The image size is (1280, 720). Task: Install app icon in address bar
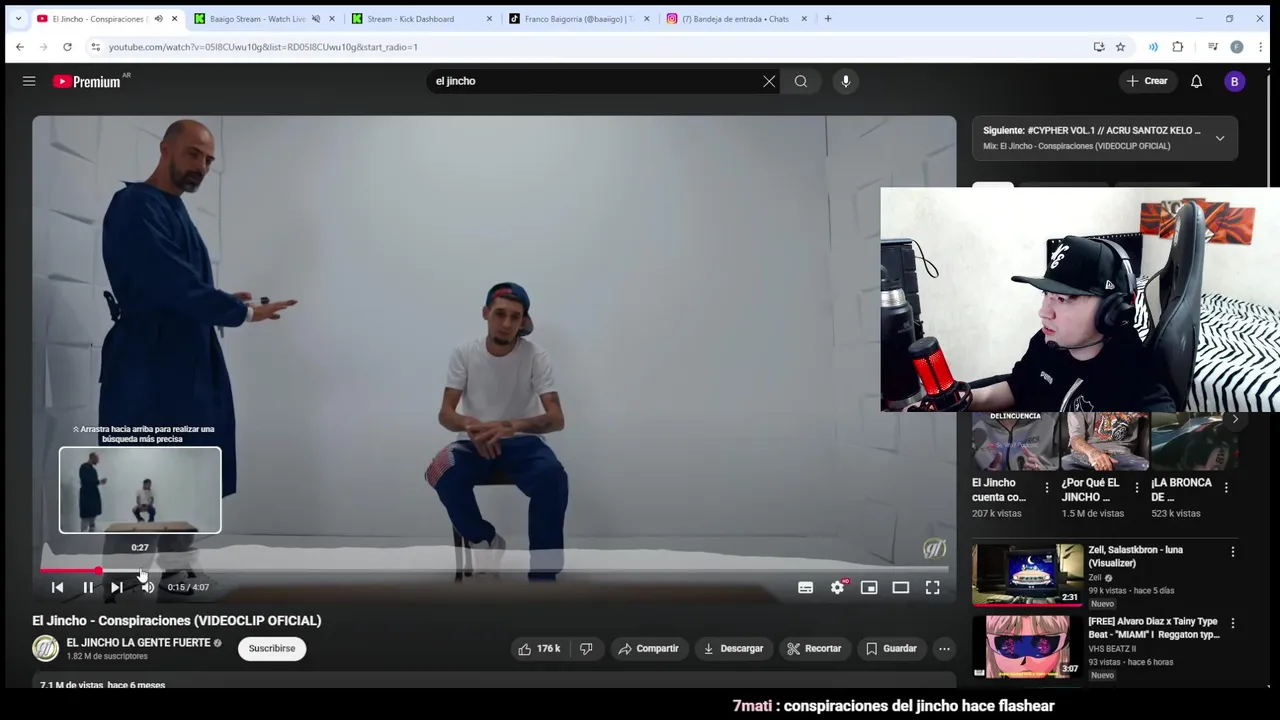click(x=1099, y=47)
